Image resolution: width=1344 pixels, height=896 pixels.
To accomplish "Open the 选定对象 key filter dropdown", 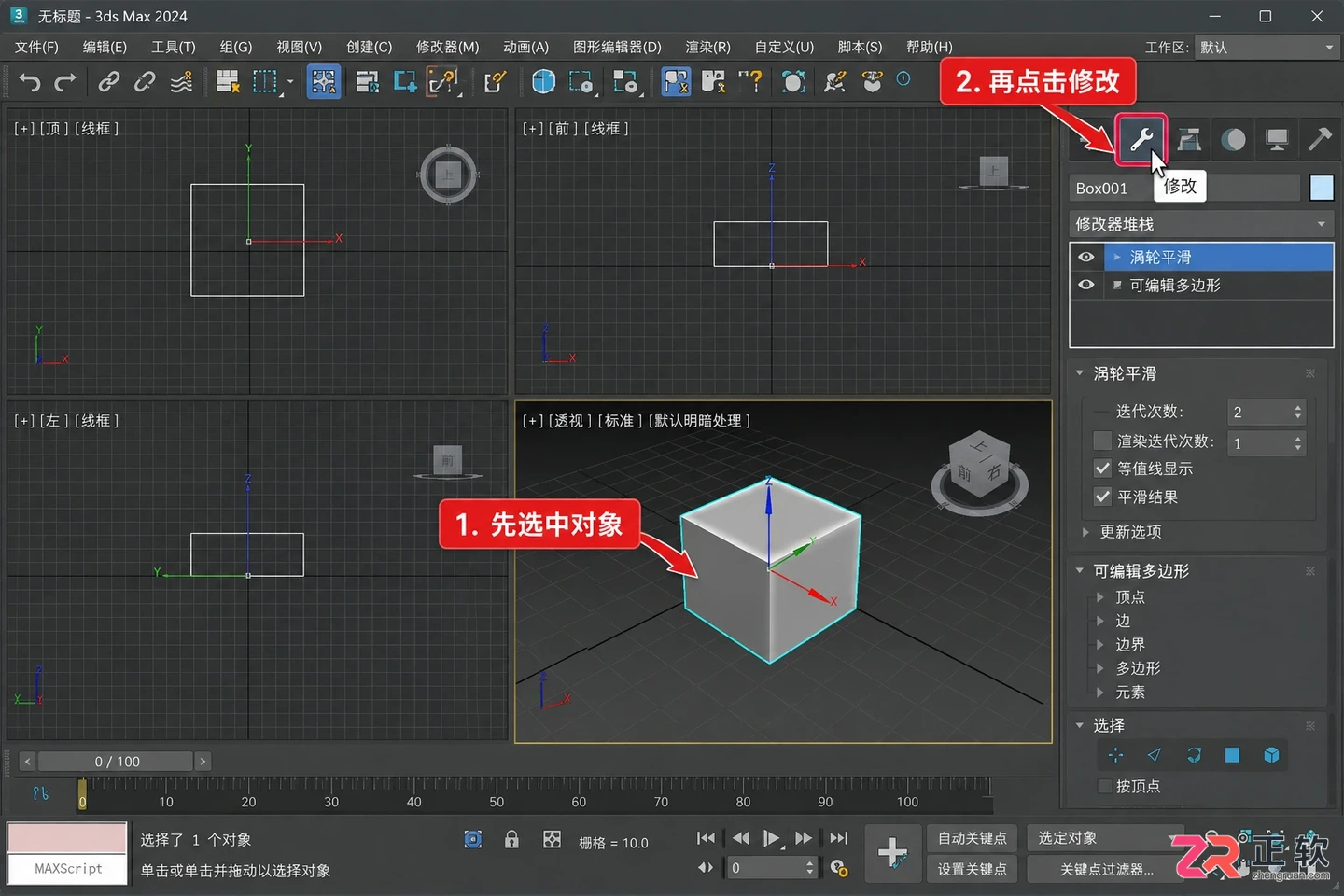I will coord(1106,838).
